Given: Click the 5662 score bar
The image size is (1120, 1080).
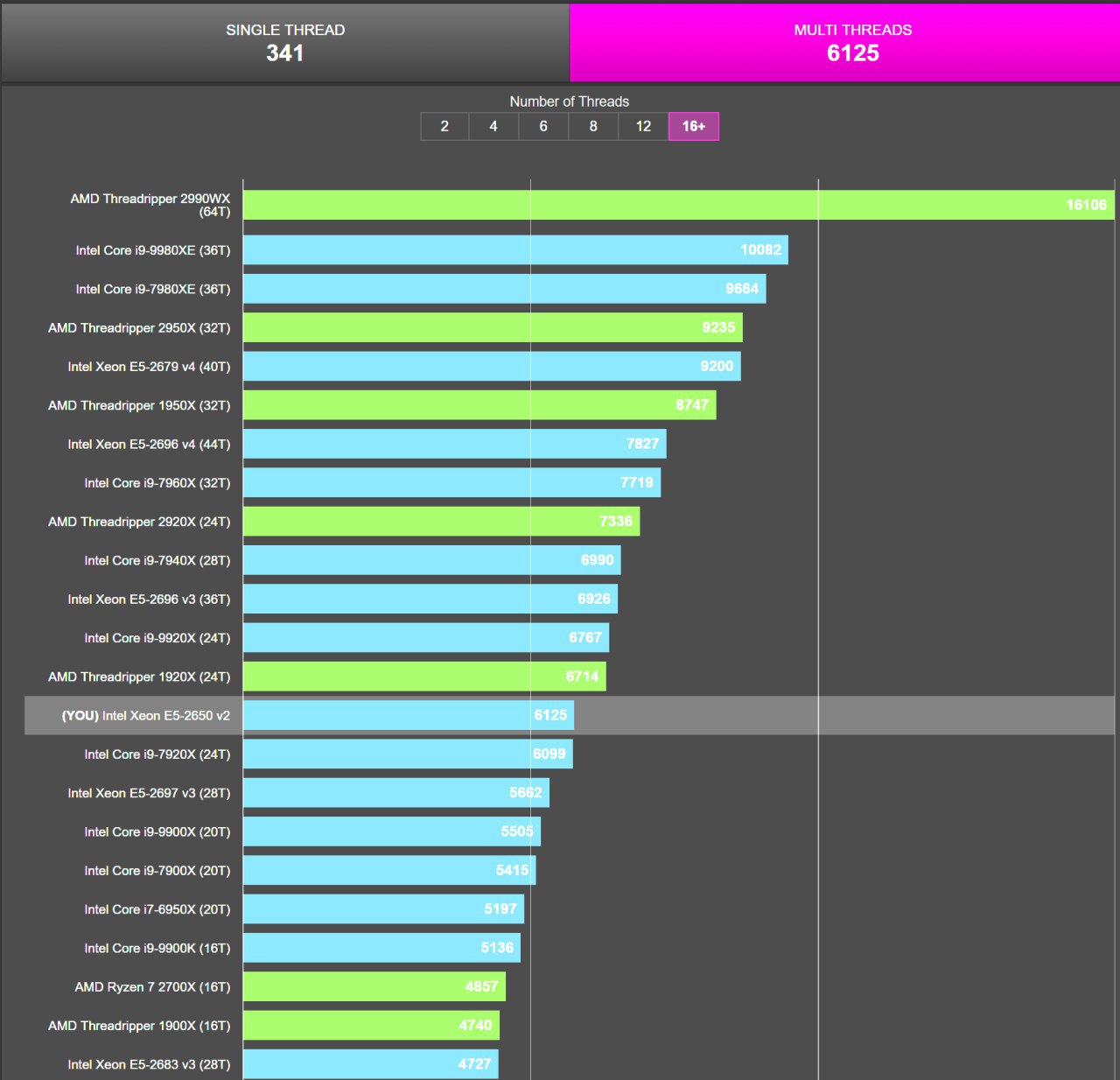Looking at the screenshot, I should pos(396,792).
